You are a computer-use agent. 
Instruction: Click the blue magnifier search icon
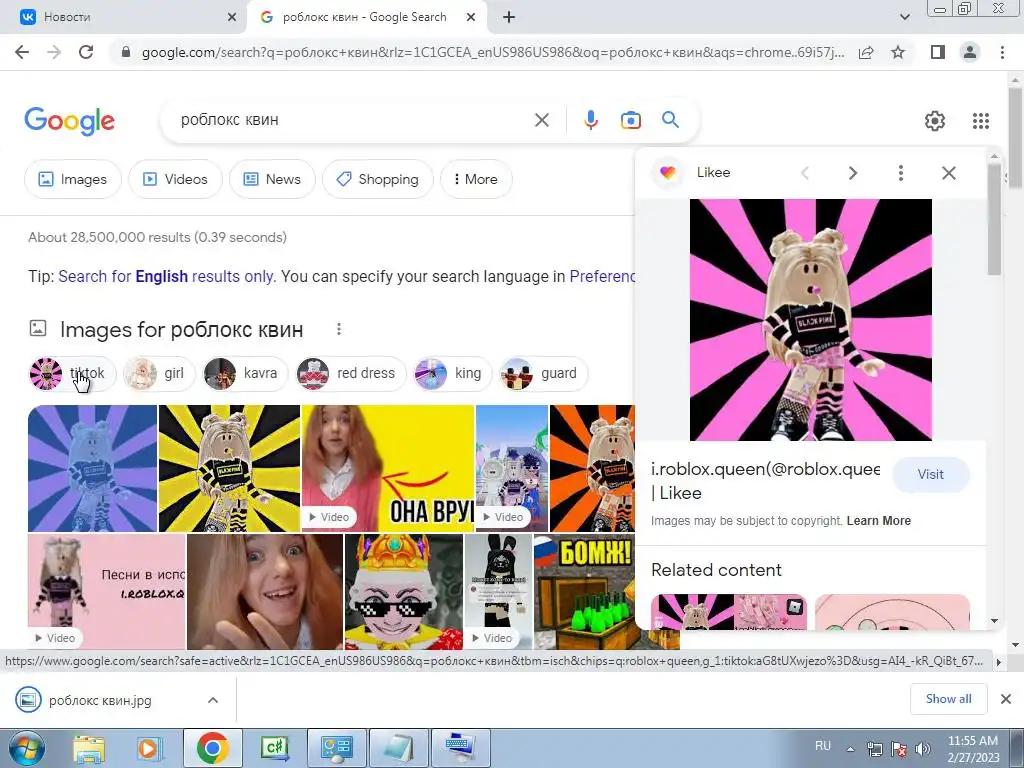click(670, 120)
